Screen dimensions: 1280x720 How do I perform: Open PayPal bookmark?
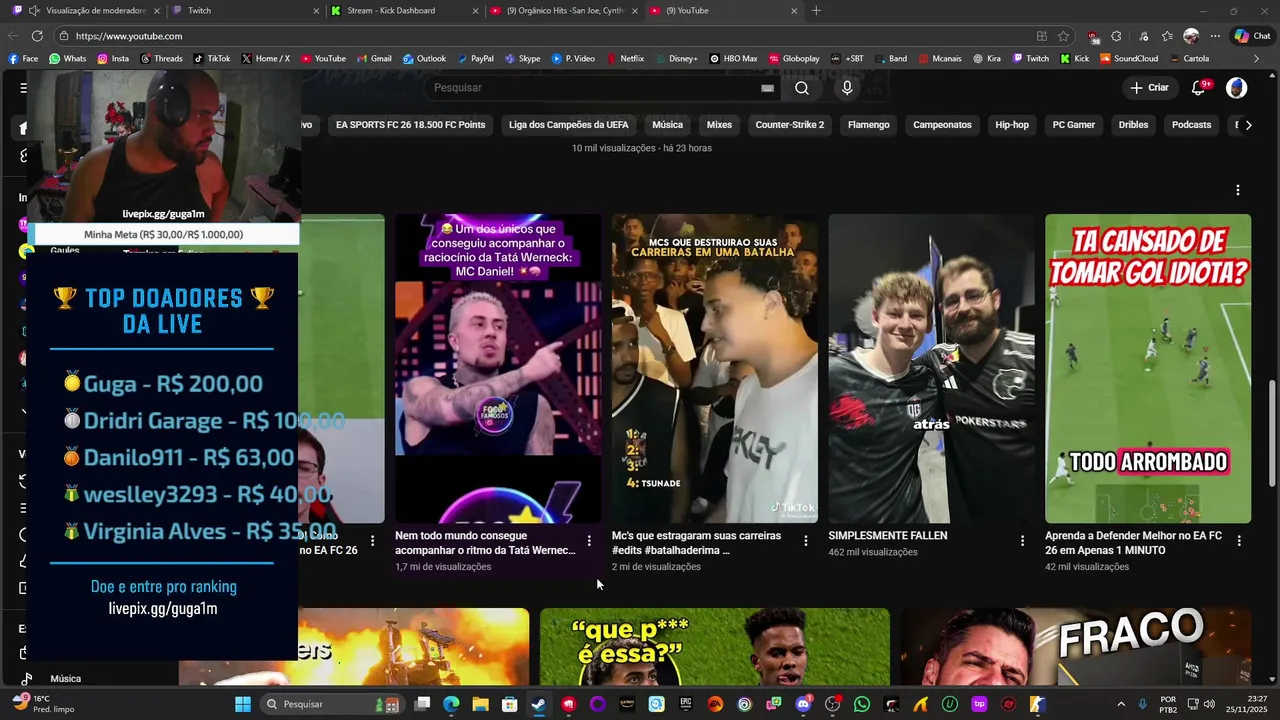click(475, 59)
